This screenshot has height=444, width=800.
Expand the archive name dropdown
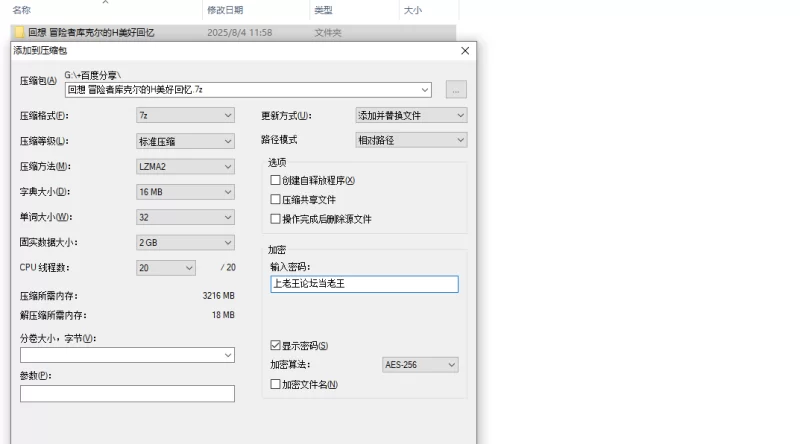click(x=424, y=90)
